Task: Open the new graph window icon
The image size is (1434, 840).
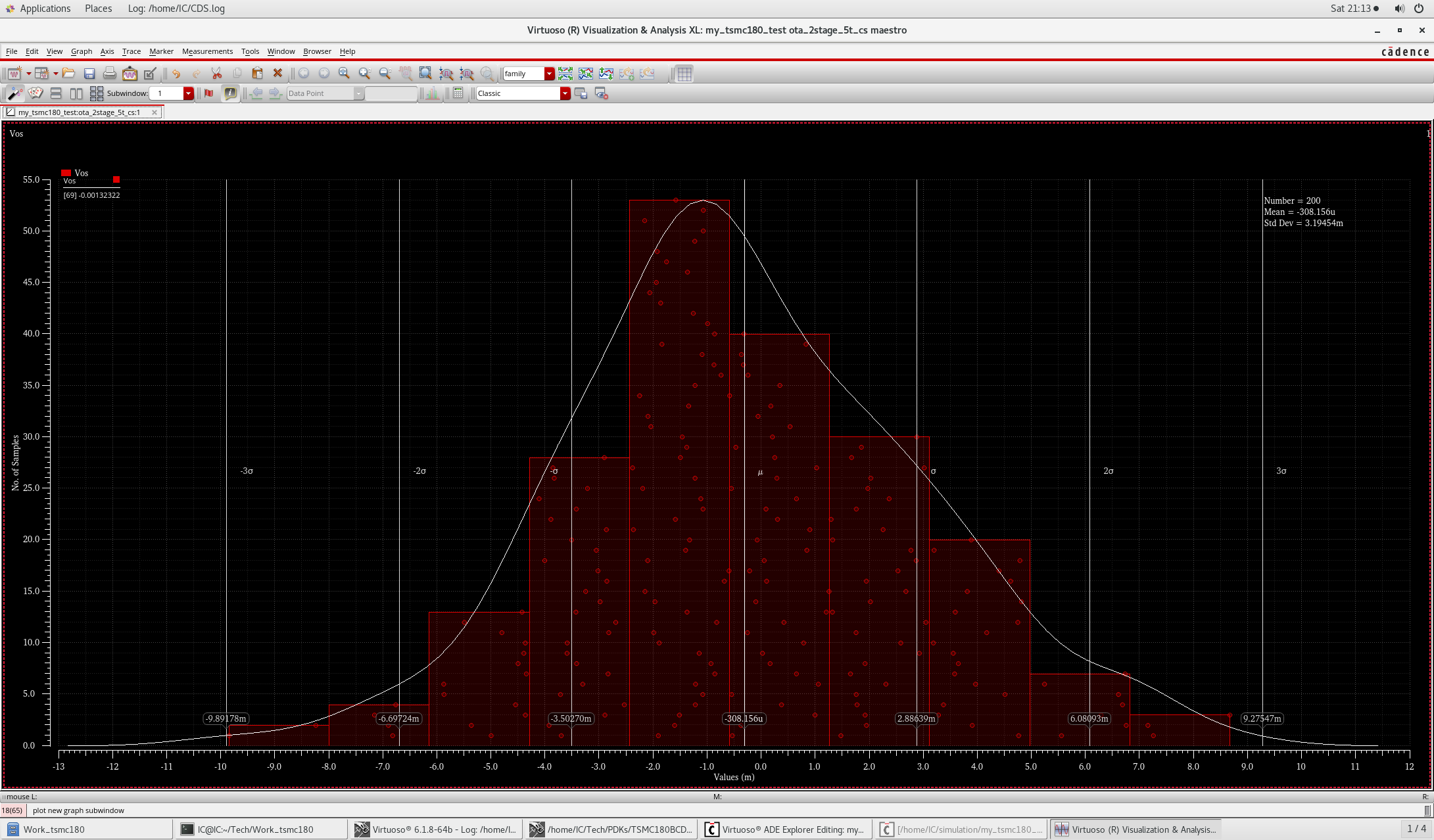Action: [x=14, y=74]
